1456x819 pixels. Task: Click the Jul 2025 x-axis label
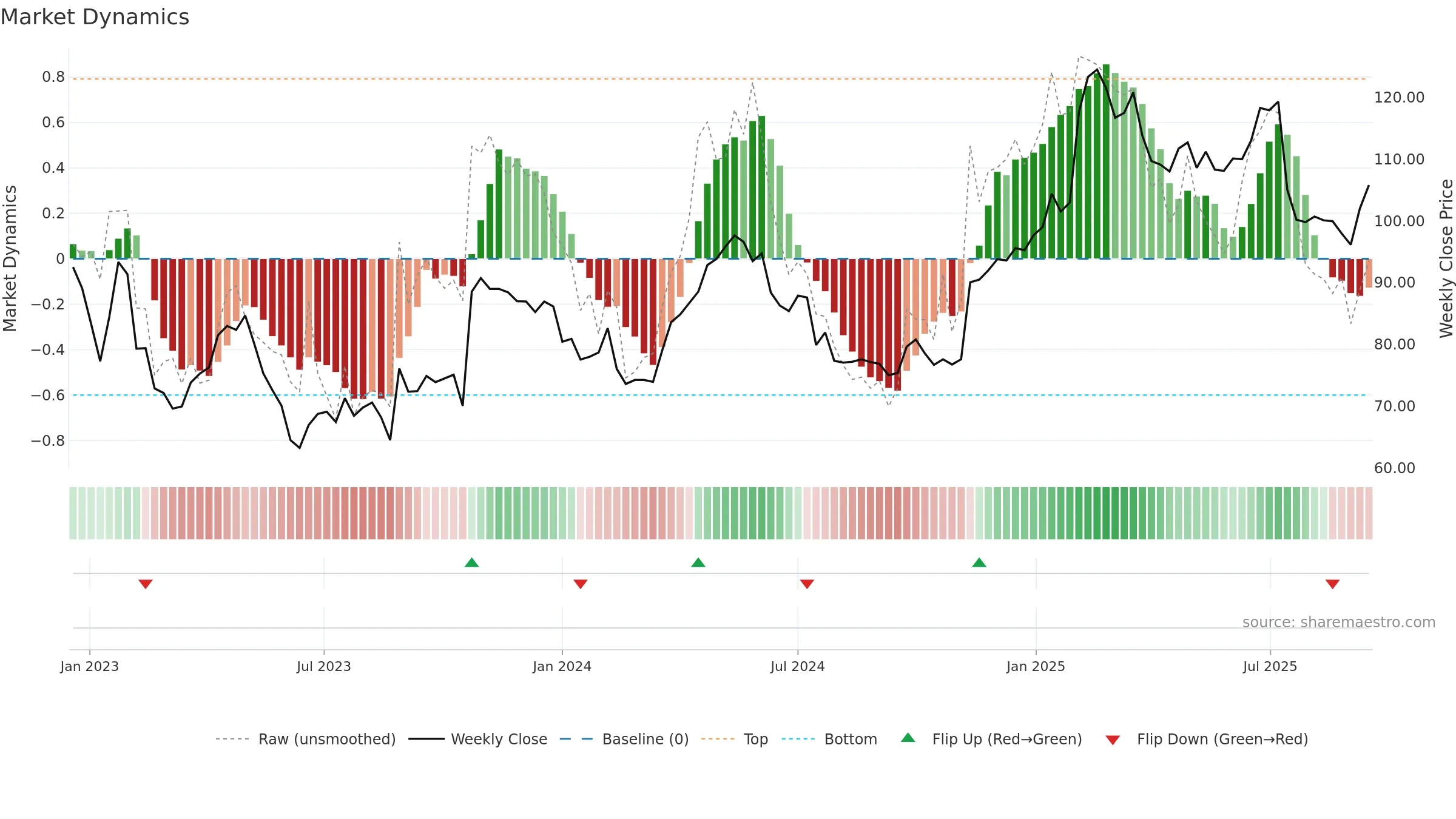(1270, 666)
